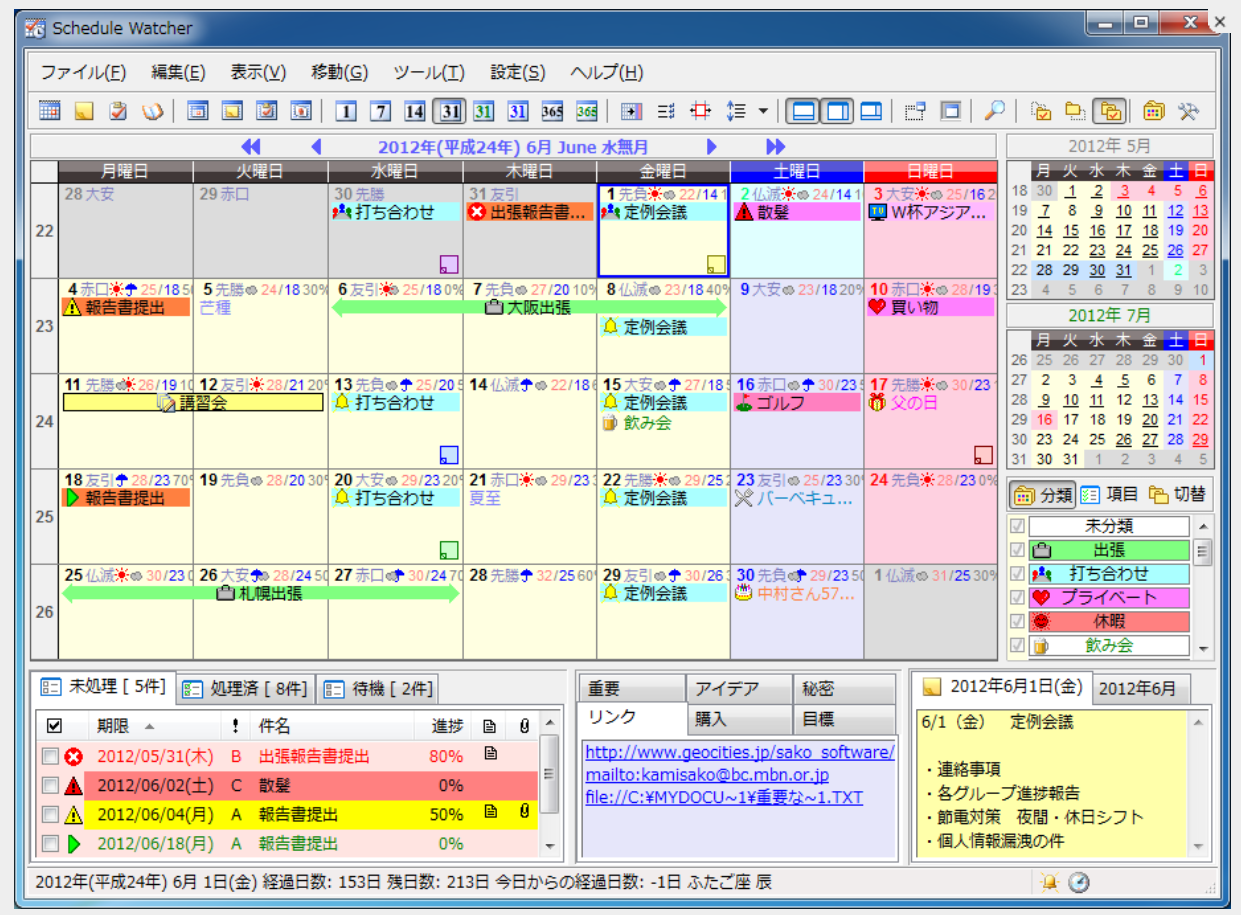Viewport: 1241px width, 915px height.
Task: Toggle the select-all checkbox in to-do header
Action: (54, 725)
